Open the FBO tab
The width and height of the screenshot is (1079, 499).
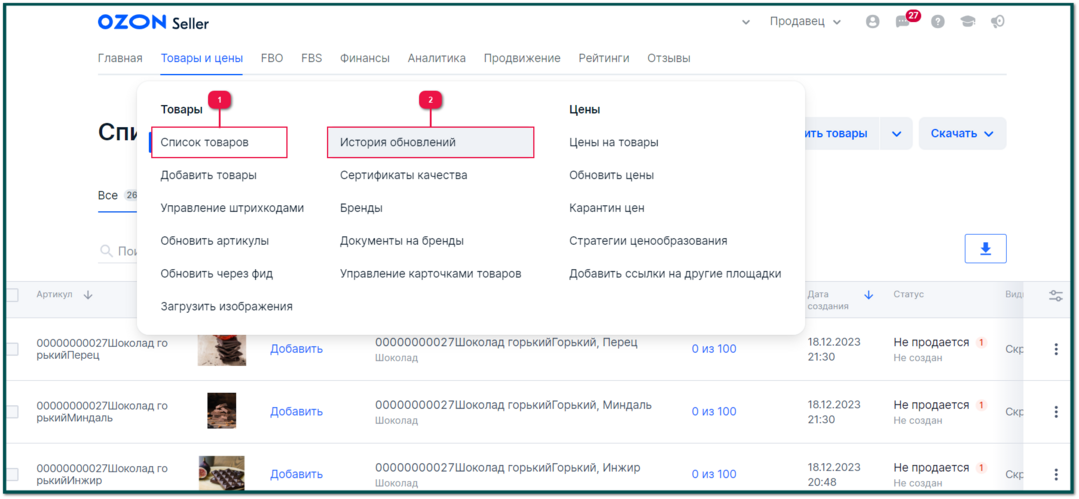[272, 59]
